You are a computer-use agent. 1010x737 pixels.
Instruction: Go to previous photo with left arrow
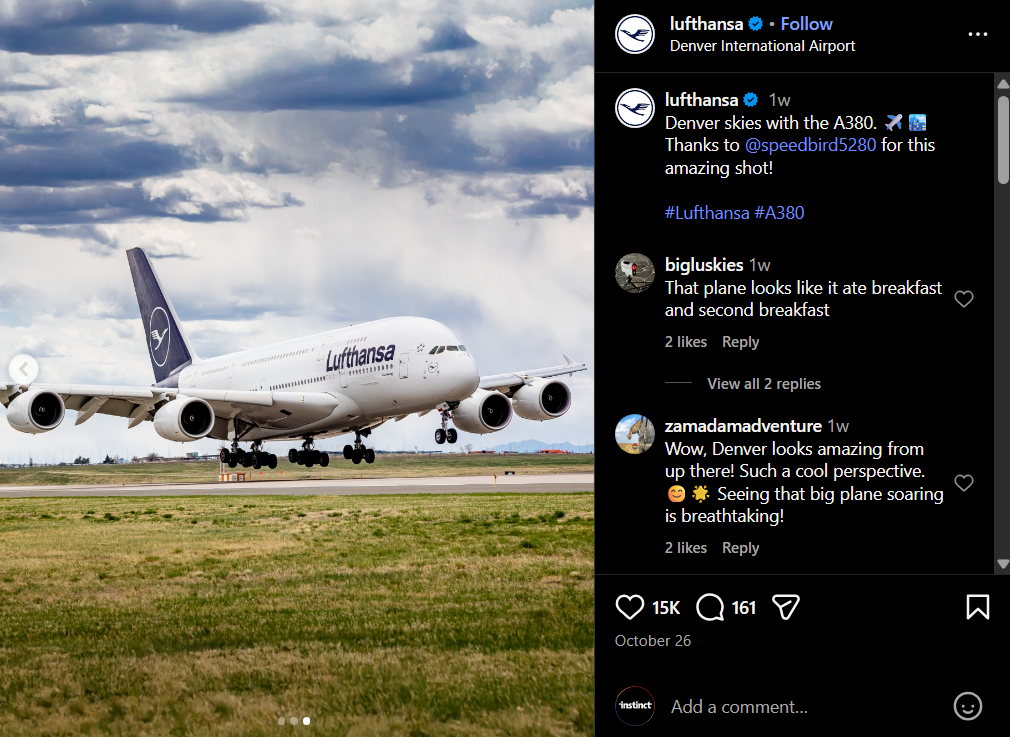tap(23, 369)
